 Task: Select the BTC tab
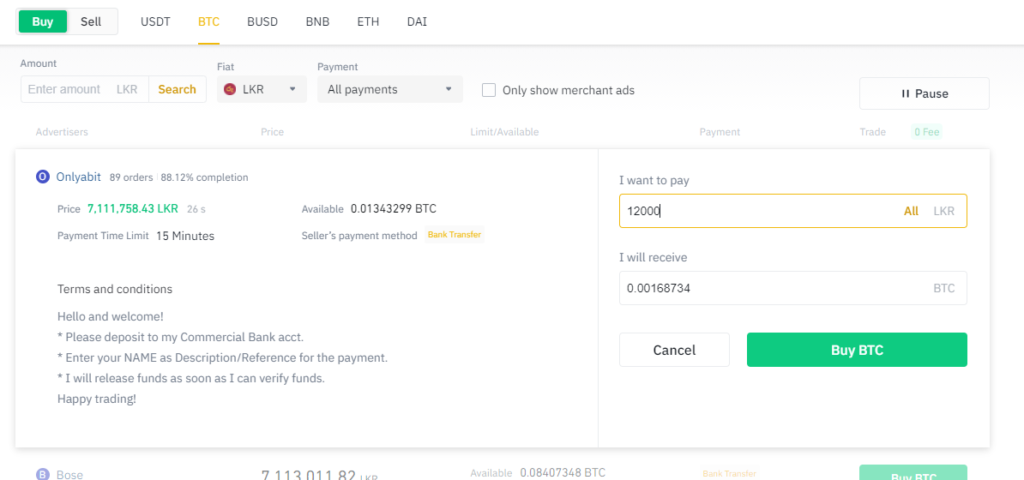[x=209, y=22]
